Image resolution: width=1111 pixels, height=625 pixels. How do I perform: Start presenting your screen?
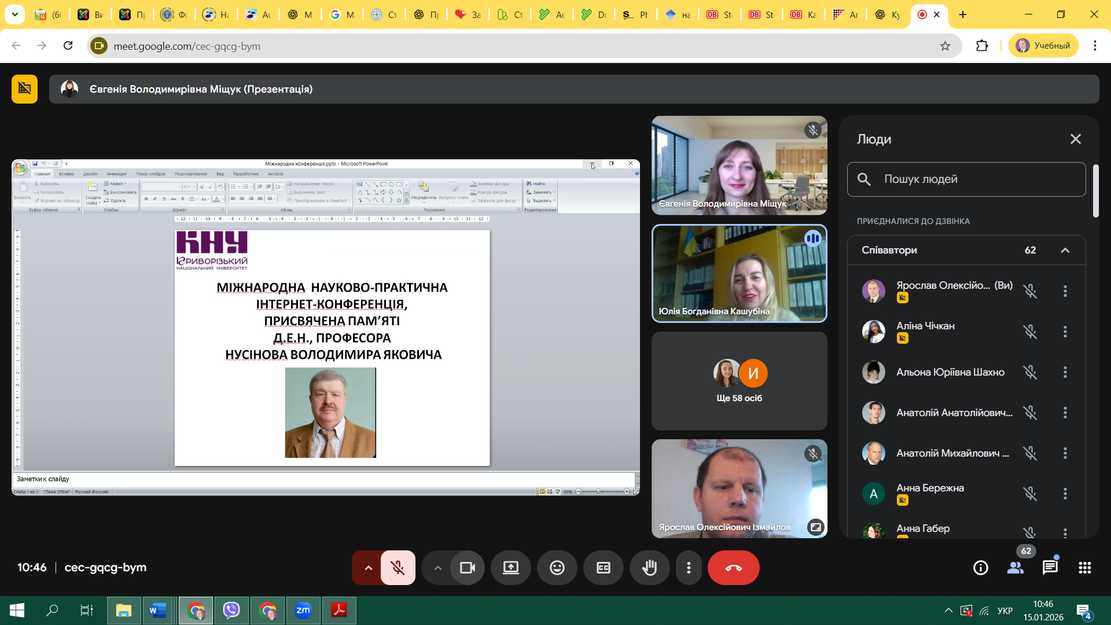click(x=511, y=568)
